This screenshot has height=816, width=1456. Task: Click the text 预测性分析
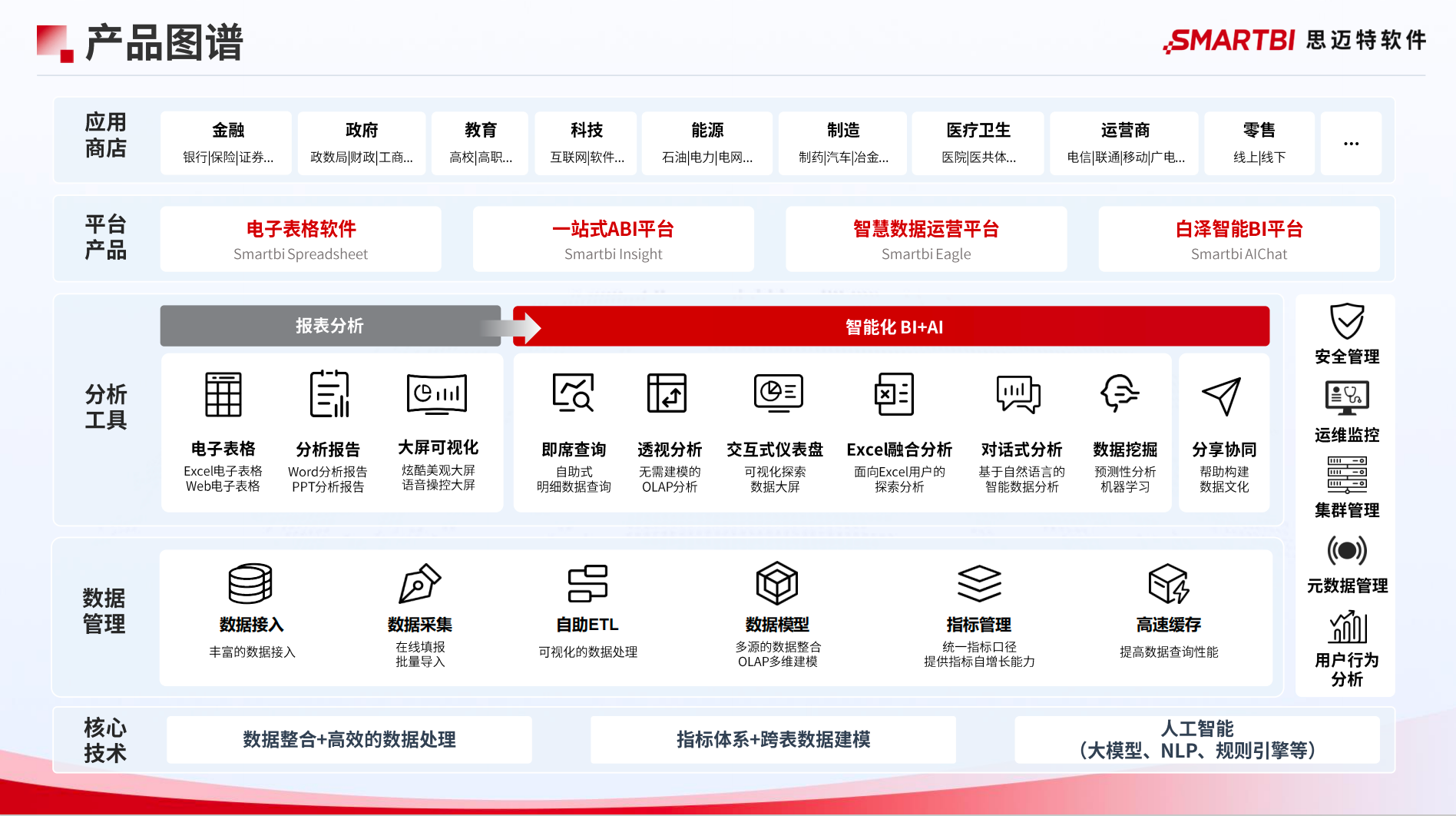[x=1125, y=472]
